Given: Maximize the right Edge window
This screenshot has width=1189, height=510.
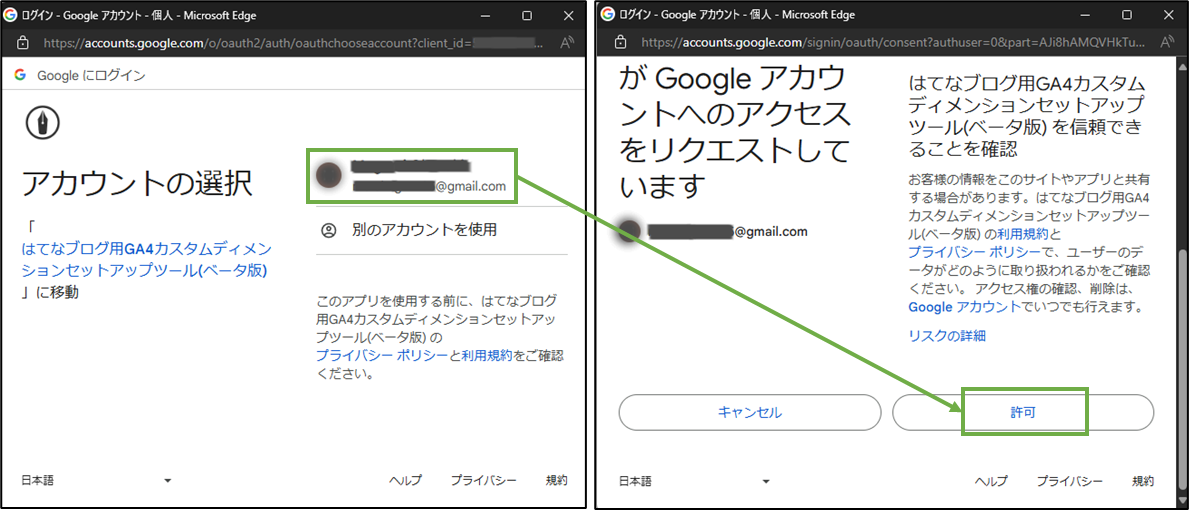Looking at the screenshot, I should pos(1127,14).
